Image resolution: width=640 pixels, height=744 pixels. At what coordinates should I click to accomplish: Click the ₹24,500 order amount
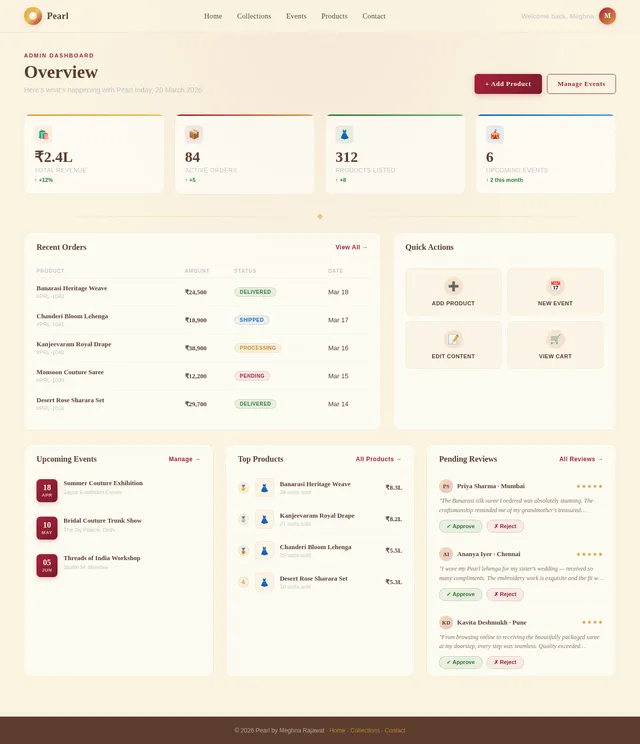tap(196, 292)
